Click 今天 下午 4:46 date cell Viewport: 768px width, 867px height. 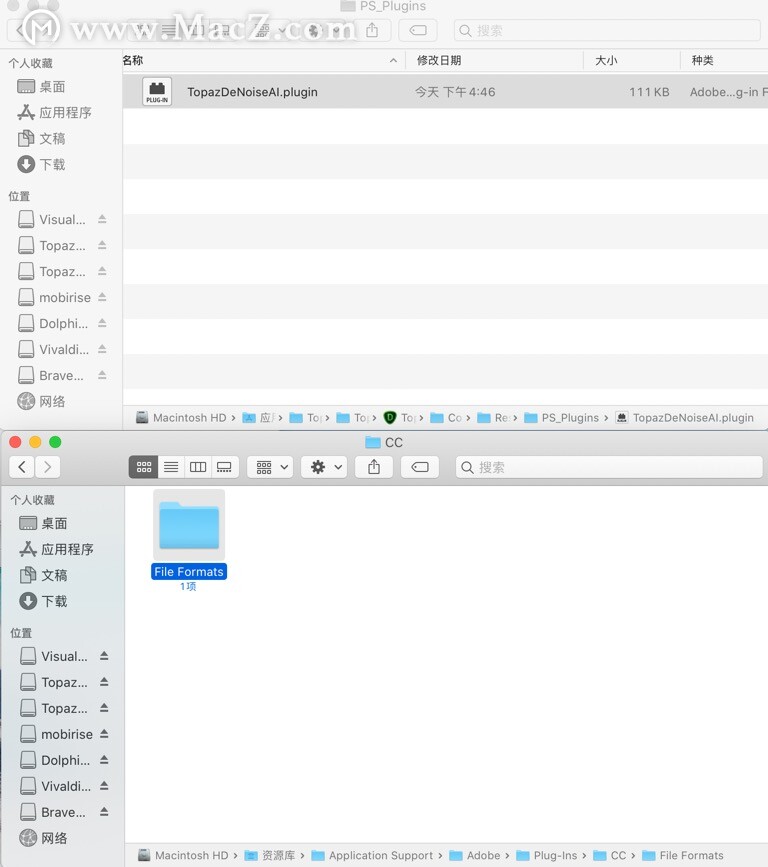455,92
